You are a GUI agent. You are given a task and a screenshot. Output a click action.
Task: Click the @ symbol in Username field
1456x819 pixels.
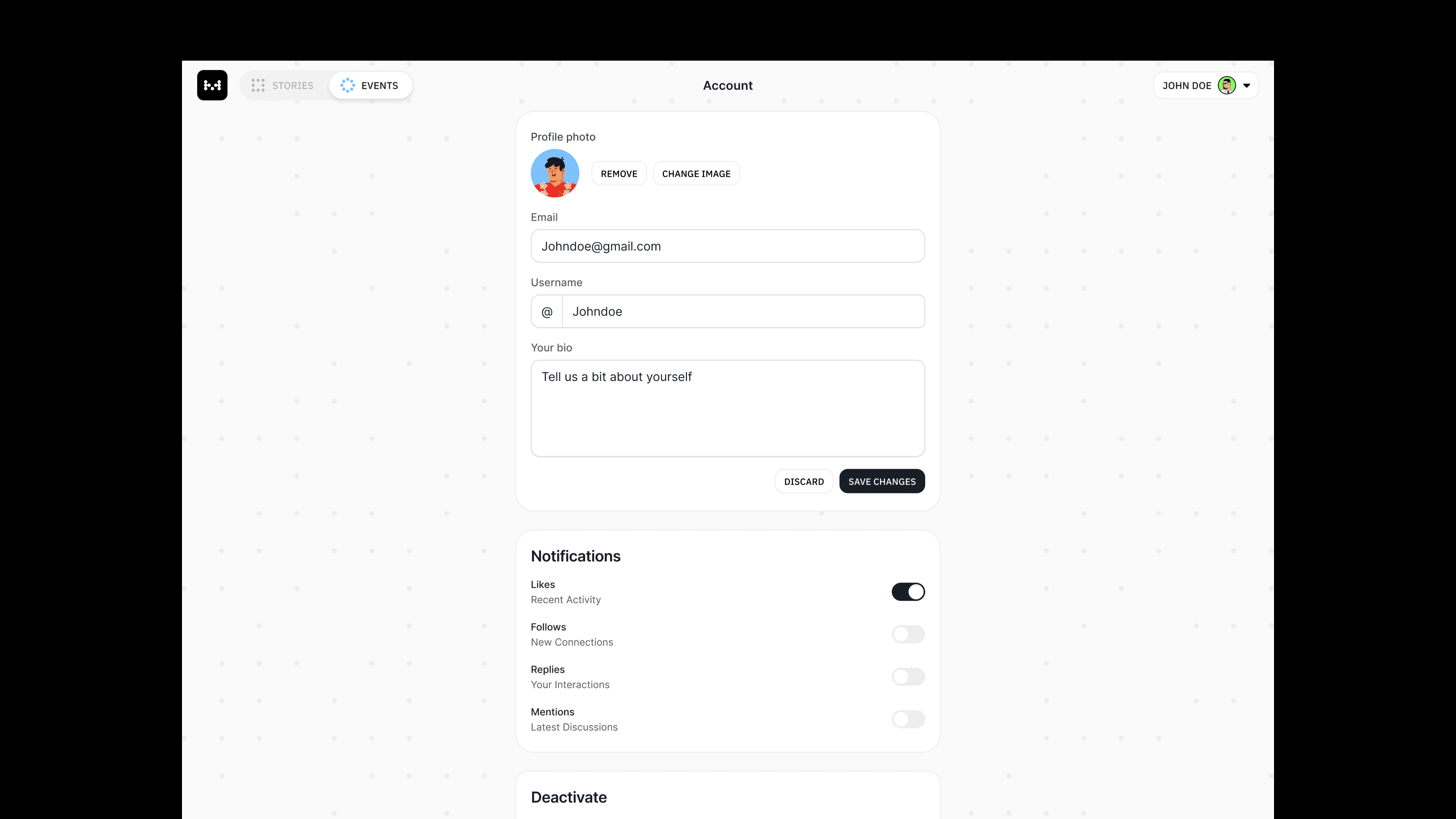point(546,311)
